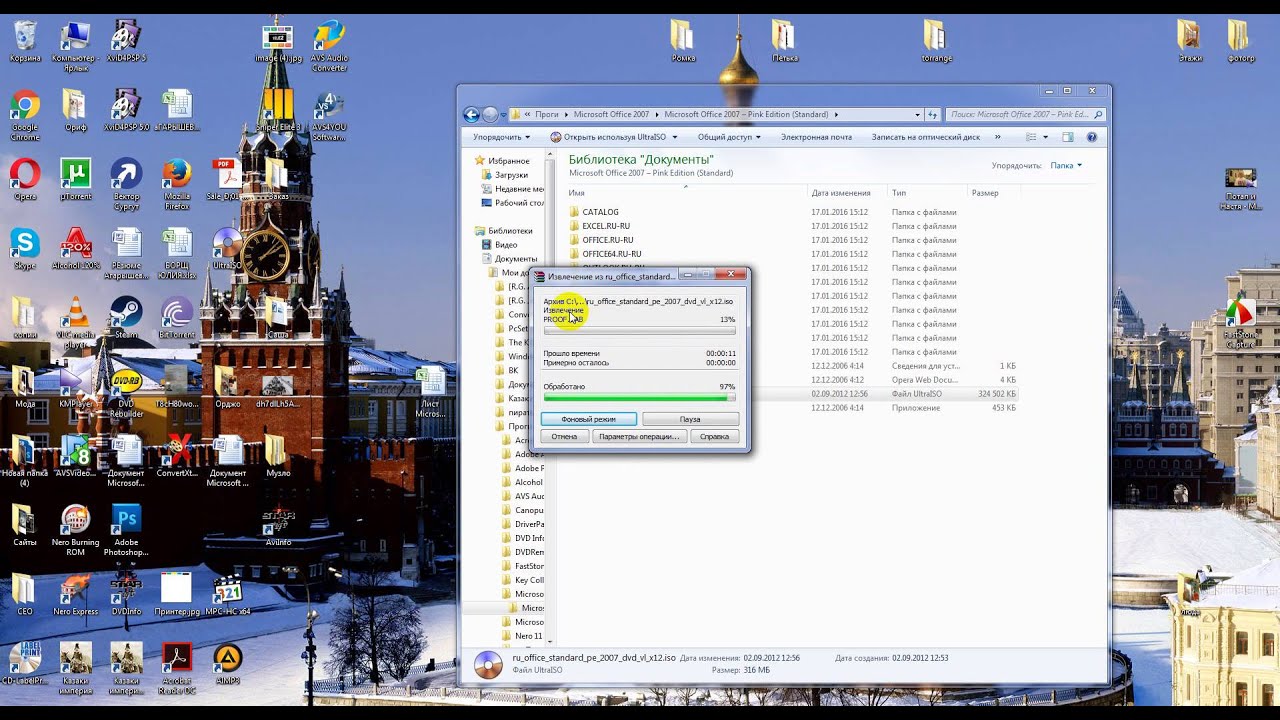Expand address bar history dropdown arrow
This screenshot has width=1280, height=720.
pyautogui.click(x=917, y=114)
